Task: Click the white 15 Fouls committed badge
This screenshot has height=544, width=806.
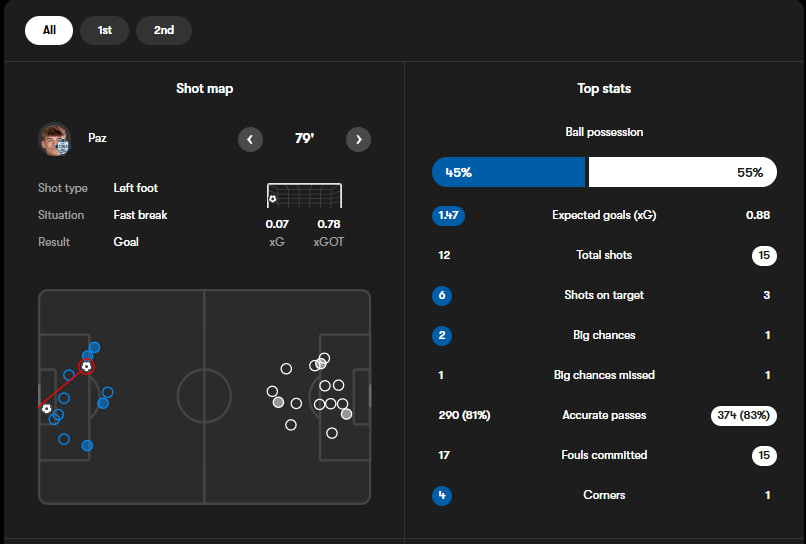Action: (764, 455)
